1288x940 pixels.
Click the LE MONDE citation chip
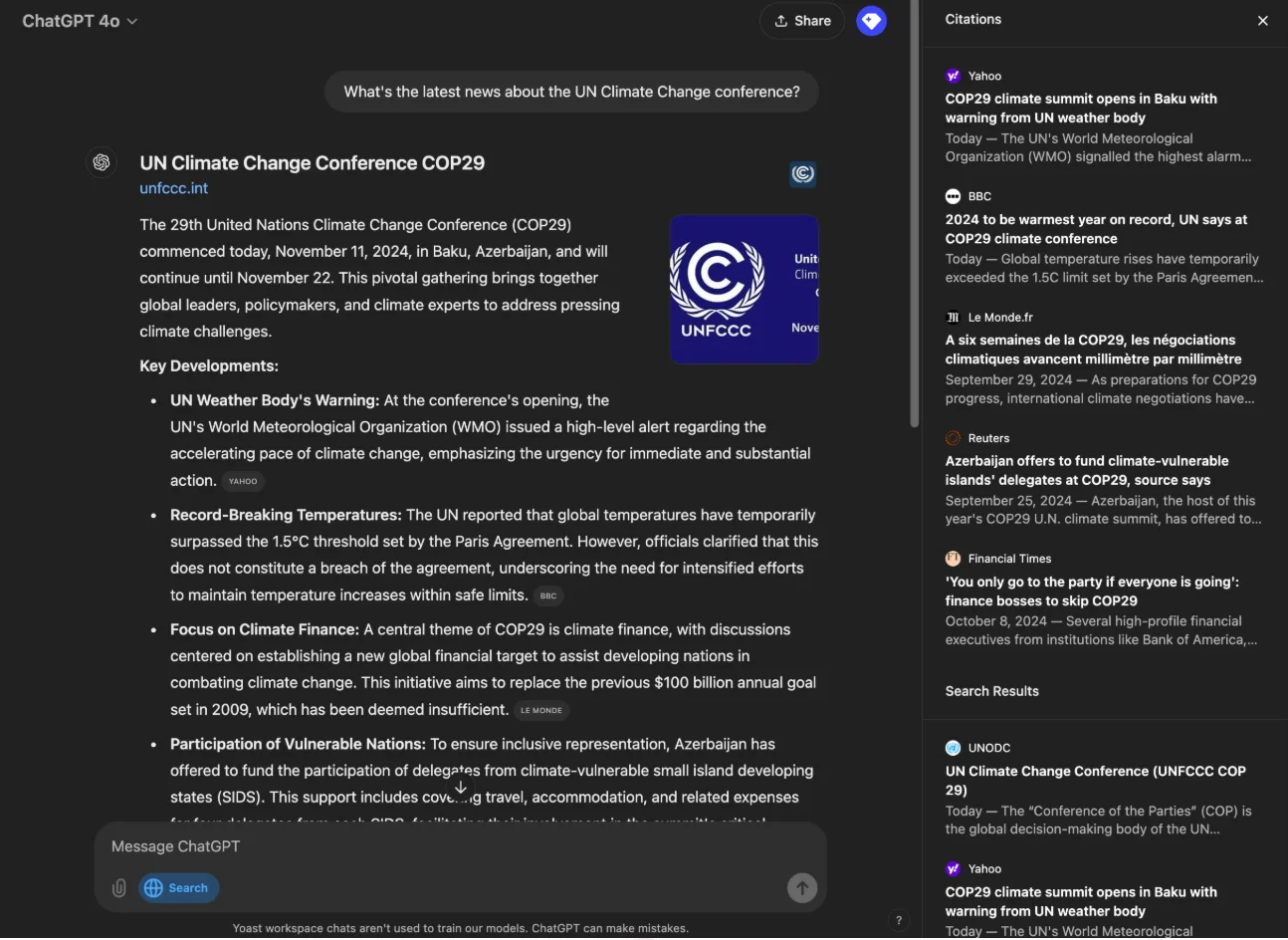(541, 710)
